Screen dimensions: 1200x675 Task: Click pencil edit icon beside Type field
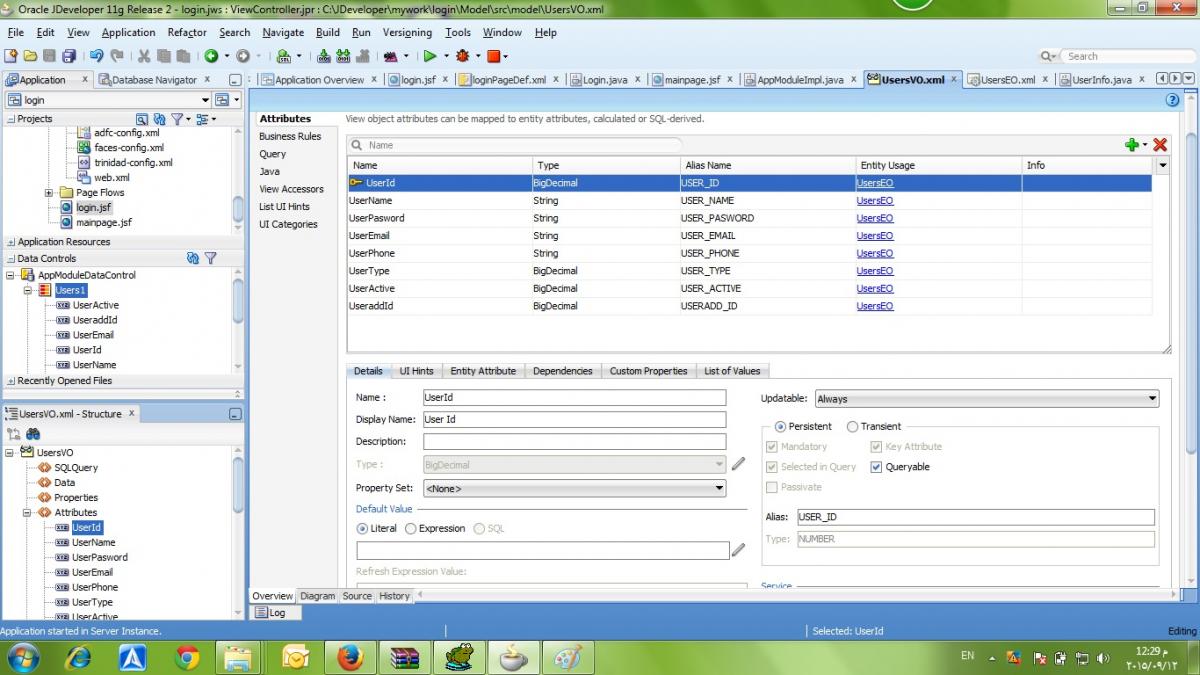pyautogui.click(x=738, y=464)
